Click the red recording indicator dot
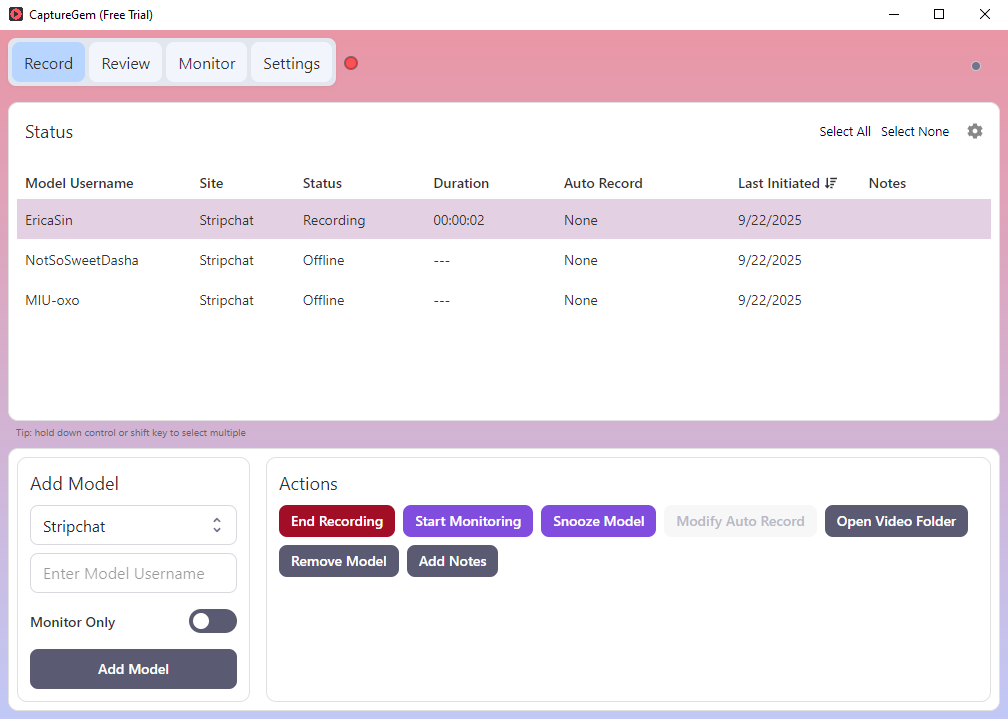This screenshot has width=1008, height=719. click(x=351, y=63)
